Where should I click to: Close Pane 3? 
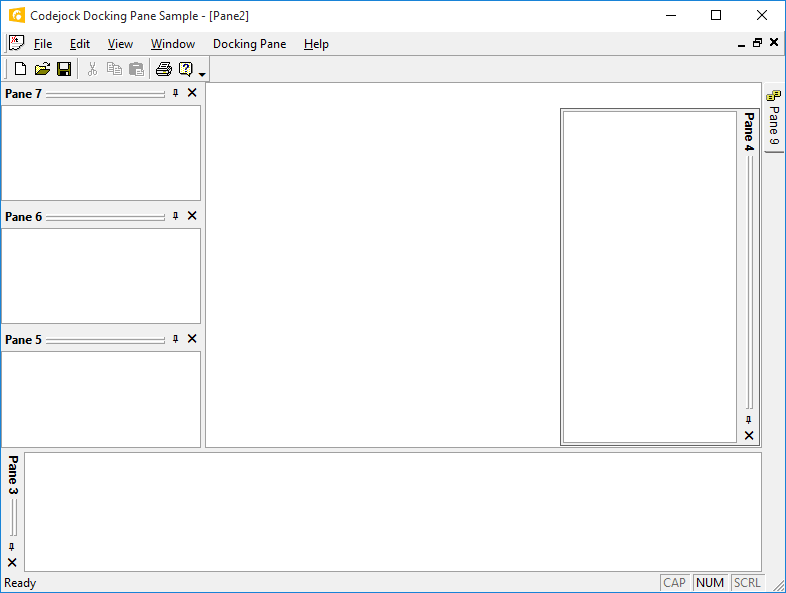[12, 562]
